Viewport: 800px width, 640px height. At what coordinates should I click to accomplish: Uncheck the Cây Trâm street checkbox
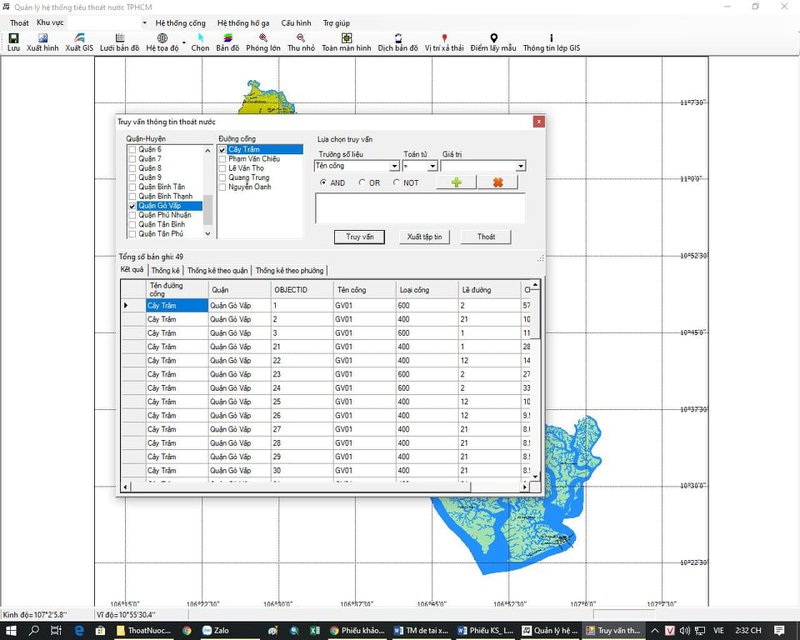click(x=222, y=150)
